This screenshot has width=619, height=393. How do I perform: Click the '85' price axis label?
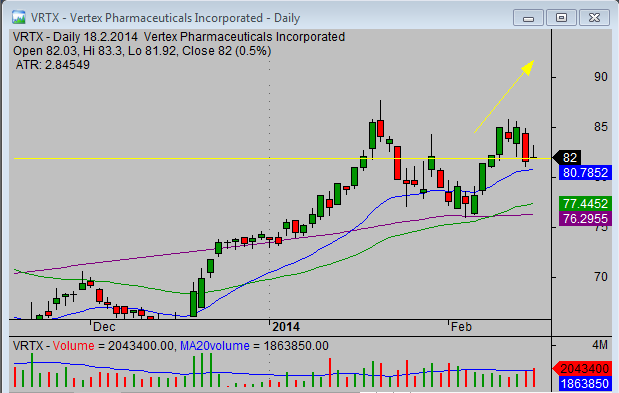[x=601, y=127]
